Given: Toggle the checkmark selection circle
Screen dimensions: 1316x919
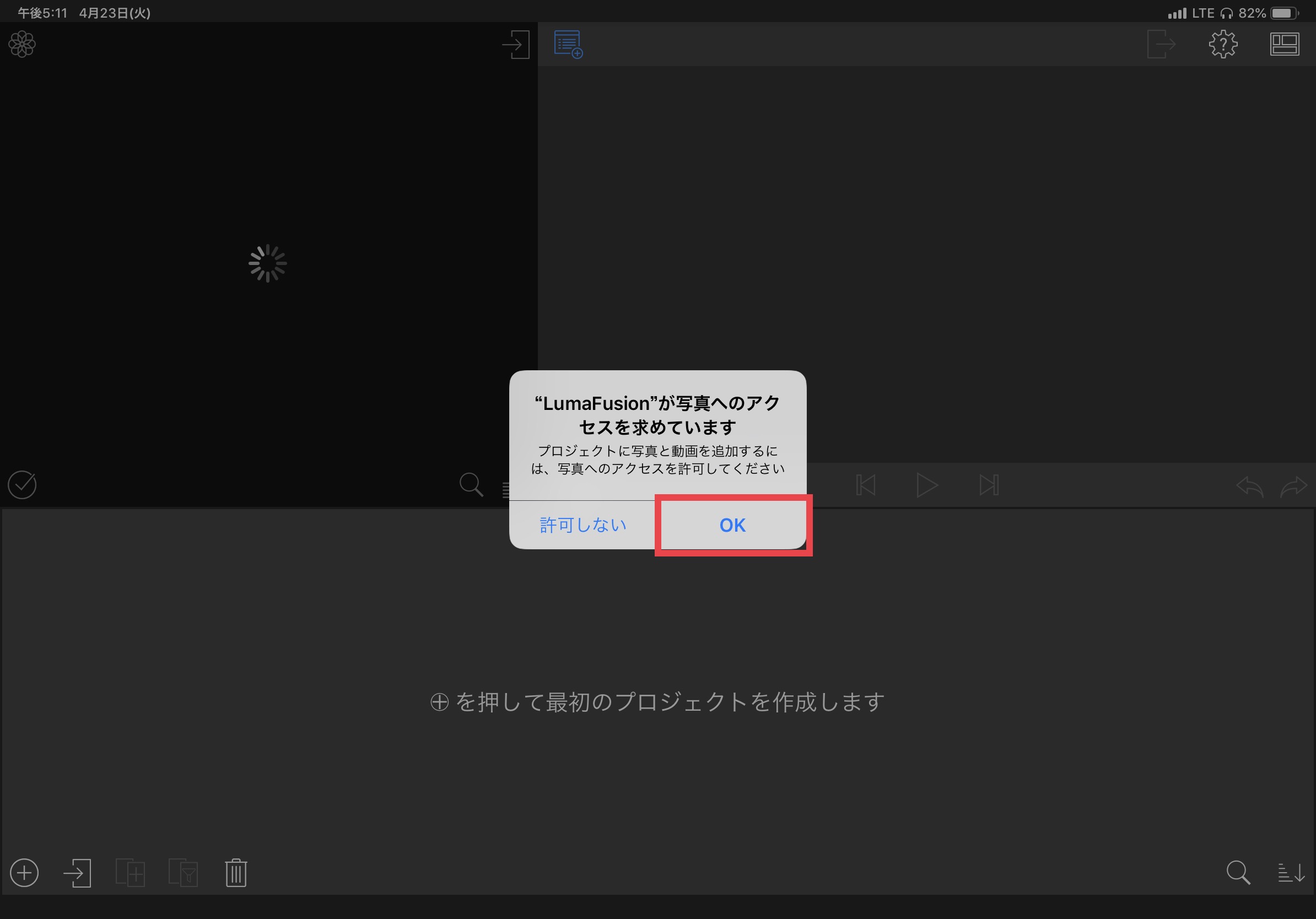Looking at the screenshot, I should (x=23, y=485).
